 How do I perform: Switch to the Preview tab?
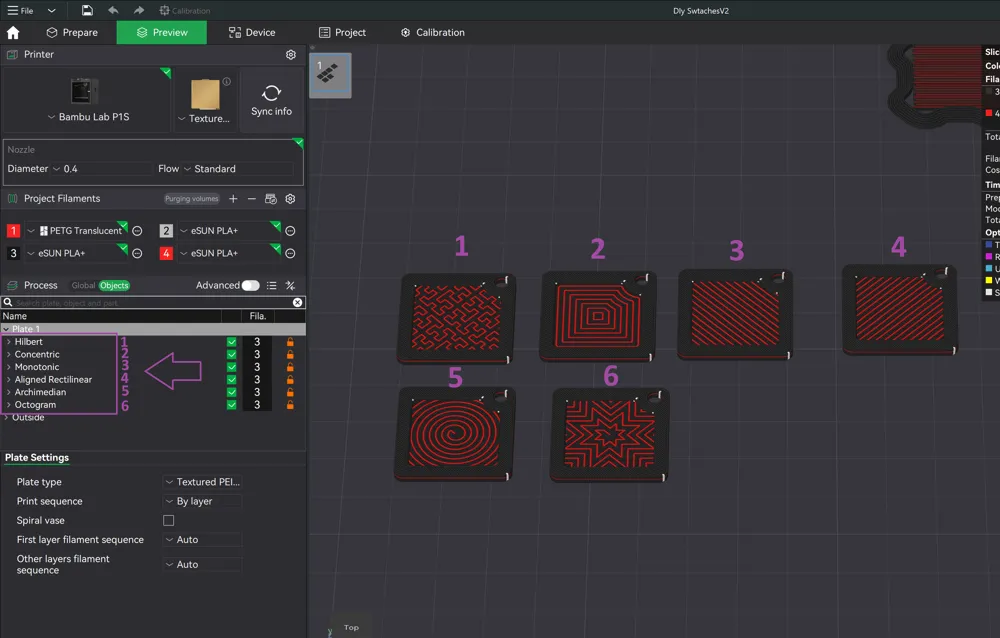coord(161,33)
